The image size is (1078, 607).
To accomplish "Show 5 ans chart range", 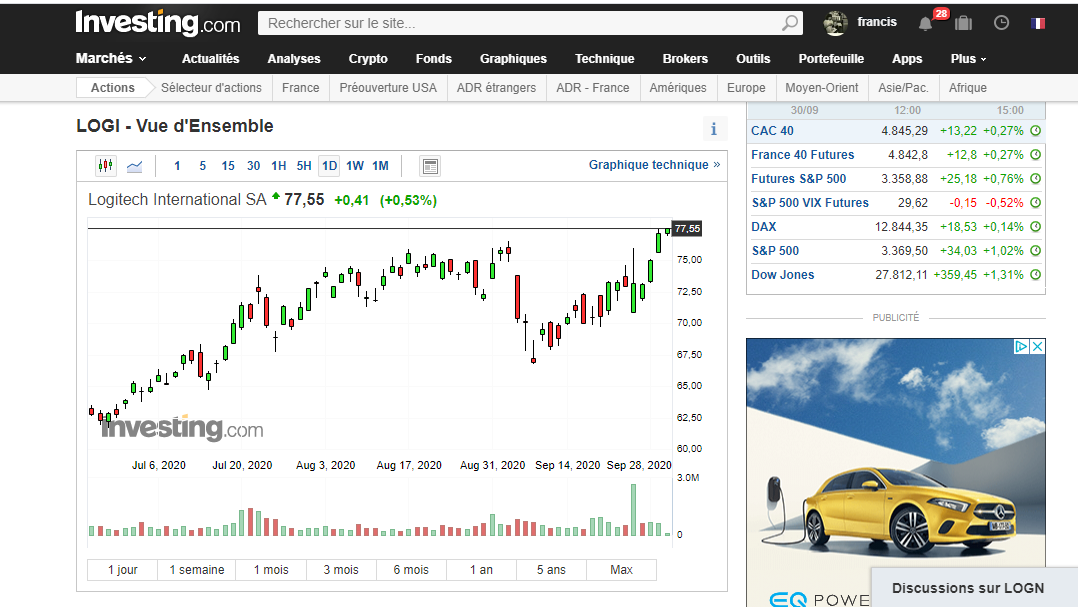I will coord(551,570).
